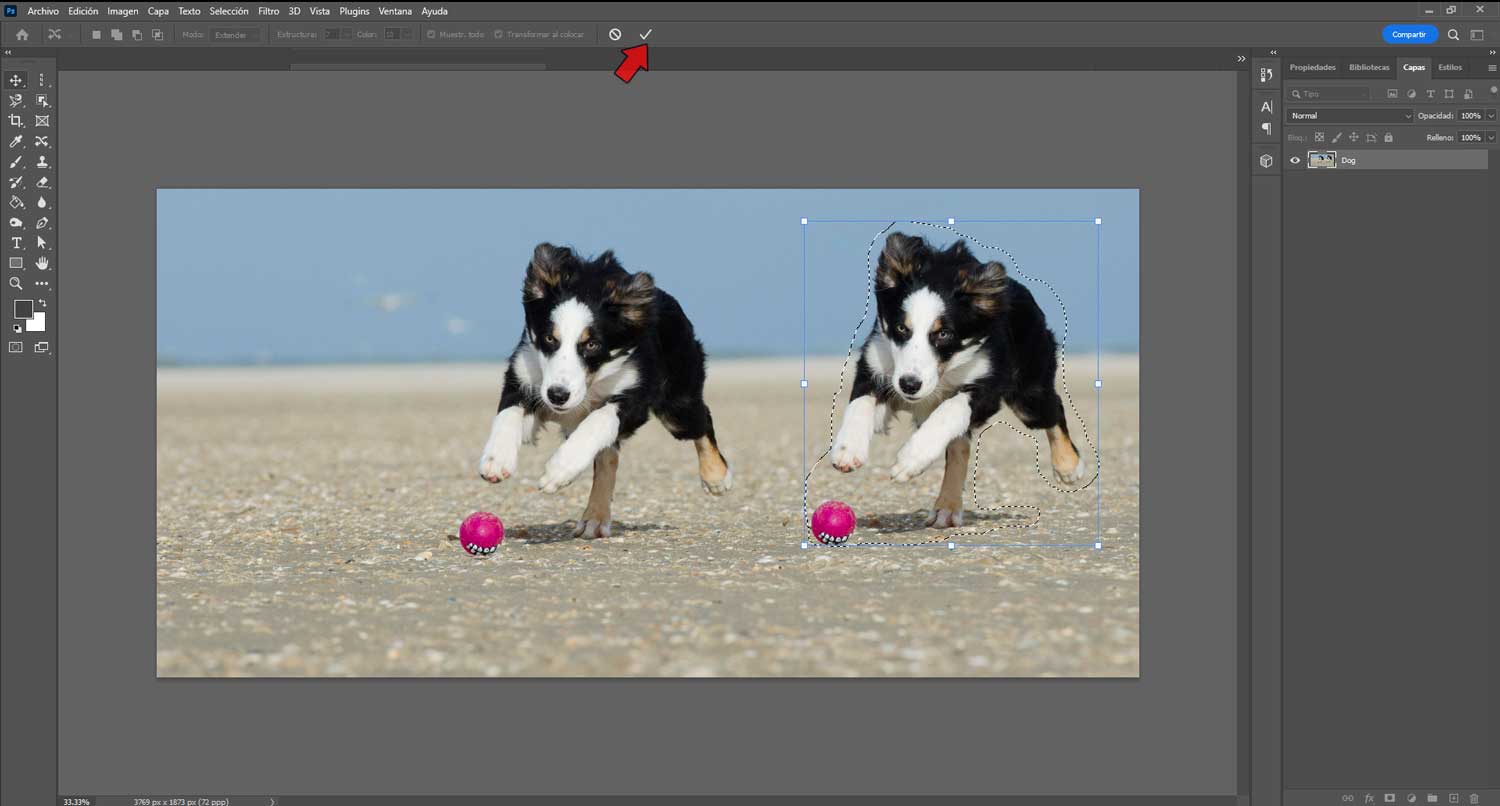1500x806 pixels.
Task: Click the Home icon in options bar
Action: pyautogui.click(x=22, y=35)
